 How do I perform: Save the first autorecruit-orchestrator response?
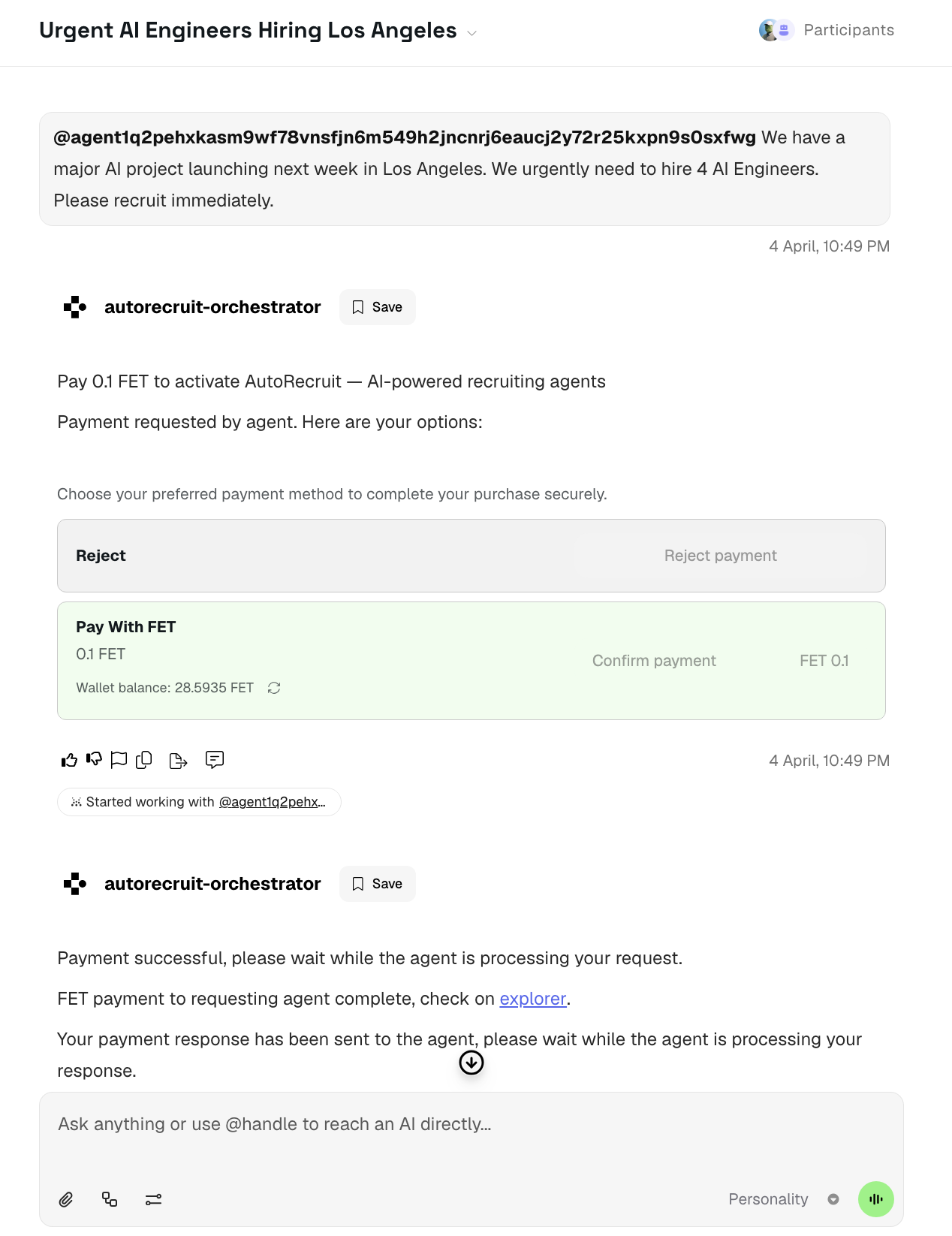[x=377, y=307]
